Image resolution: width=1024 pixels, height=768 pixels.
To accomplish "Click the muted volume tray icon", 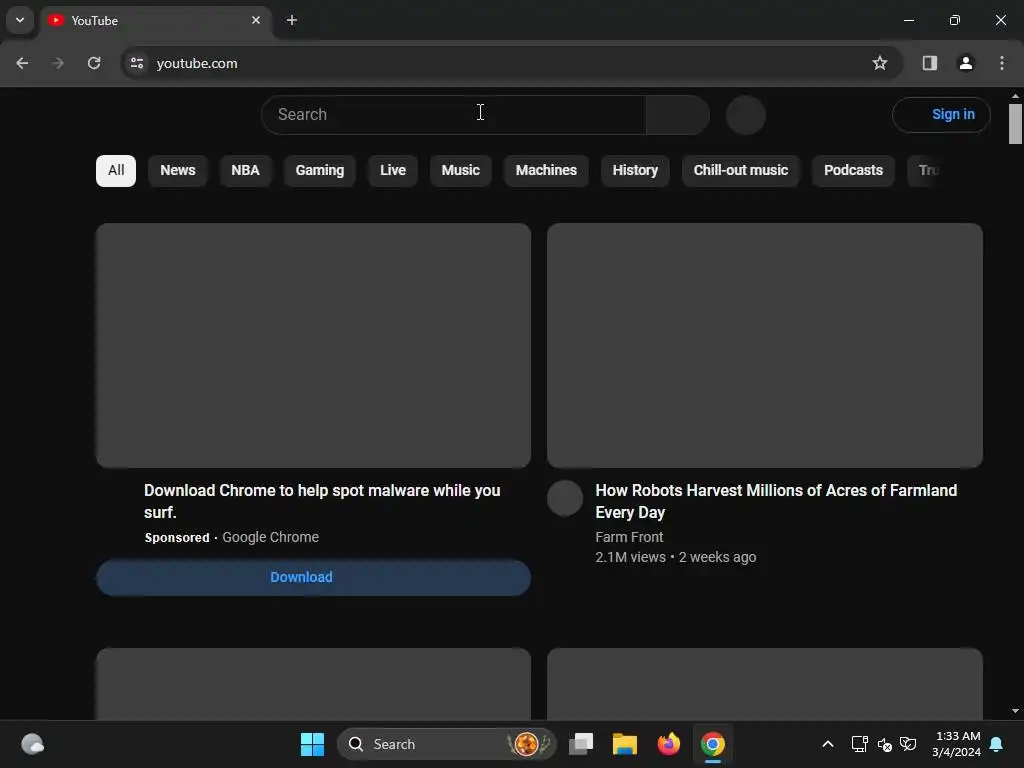I will click(x=884, y=744).
